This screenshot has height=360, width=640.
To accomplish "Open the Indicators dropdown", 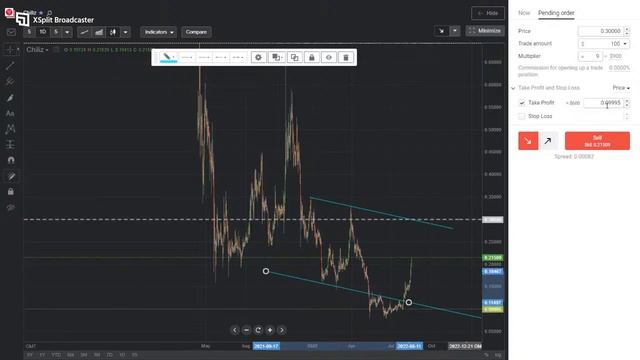I will (159, 32).
